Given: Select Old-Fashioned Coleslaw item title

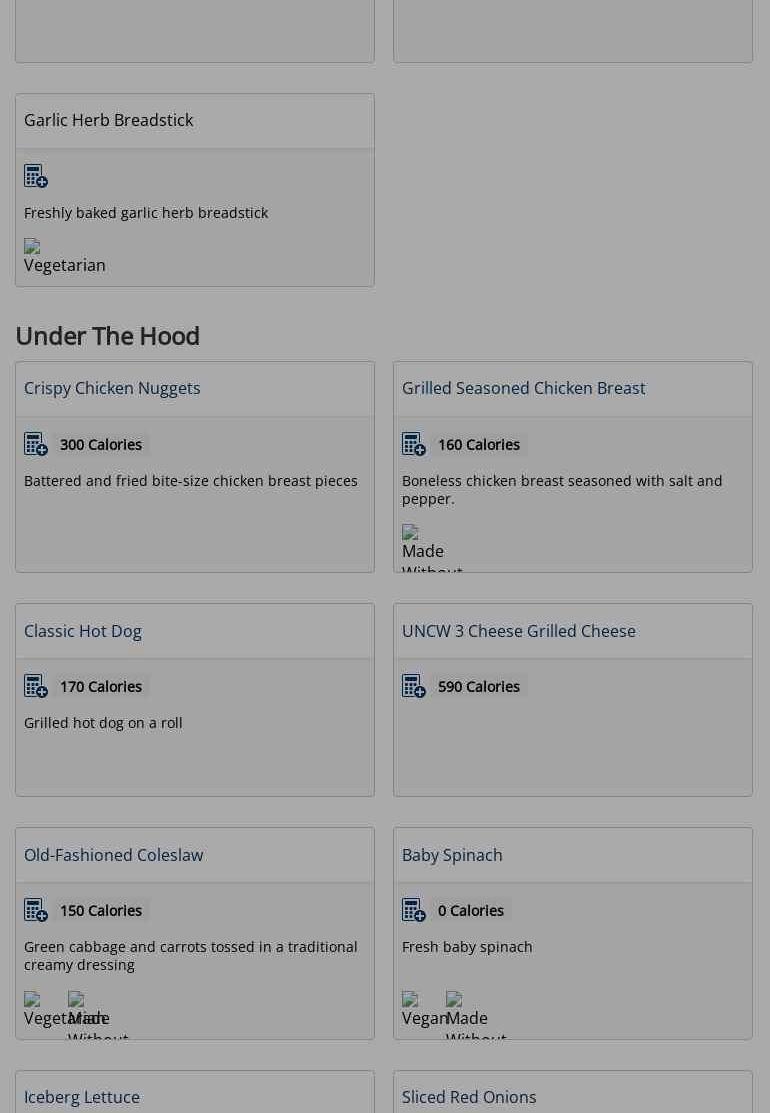Looking at the screenshot, I should point(113,855).
